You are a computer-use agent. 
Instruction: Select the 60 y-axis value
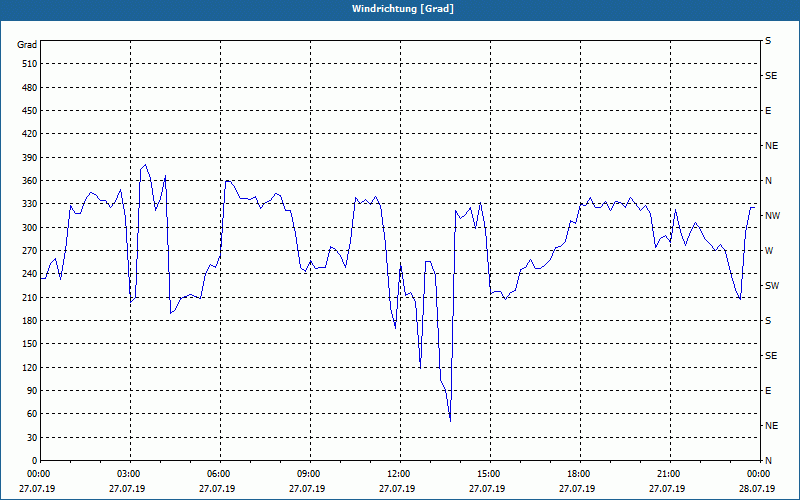coord(32,414)
